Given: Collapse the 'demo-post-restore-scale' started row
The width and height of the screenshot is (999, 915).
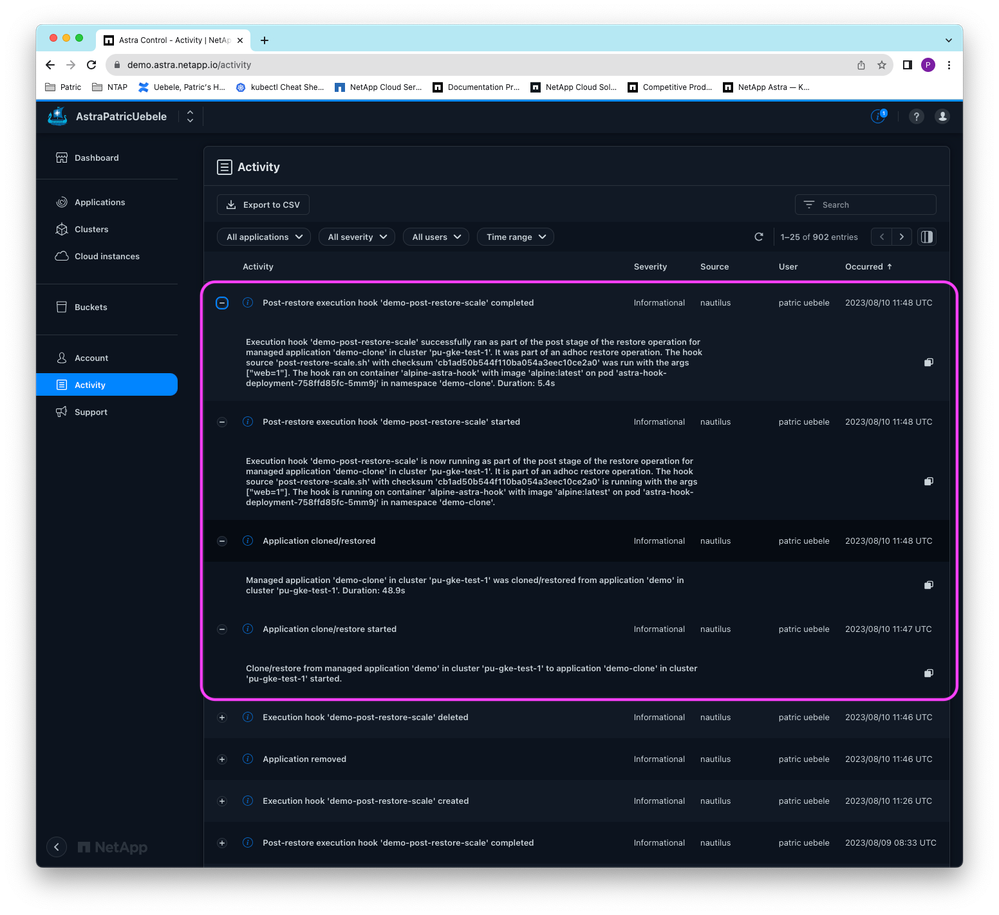Looking at the screenshot, I should click(222, 422).
